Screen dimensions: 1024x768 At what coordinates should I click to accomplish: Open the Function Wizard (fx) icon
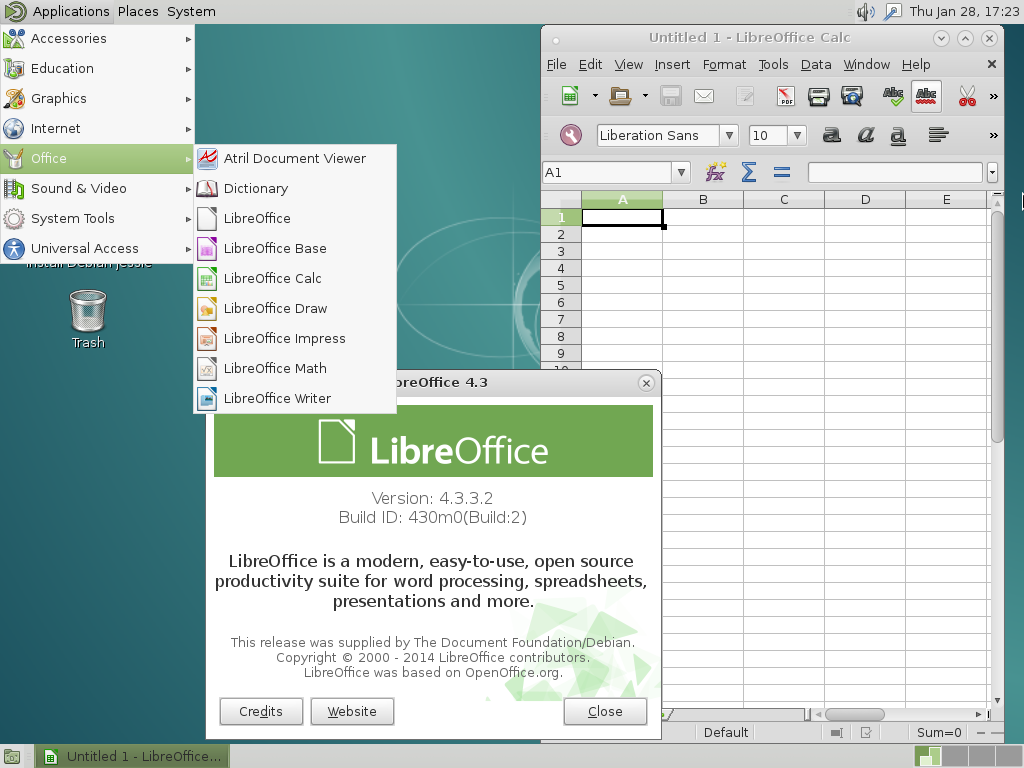(715, 172)
